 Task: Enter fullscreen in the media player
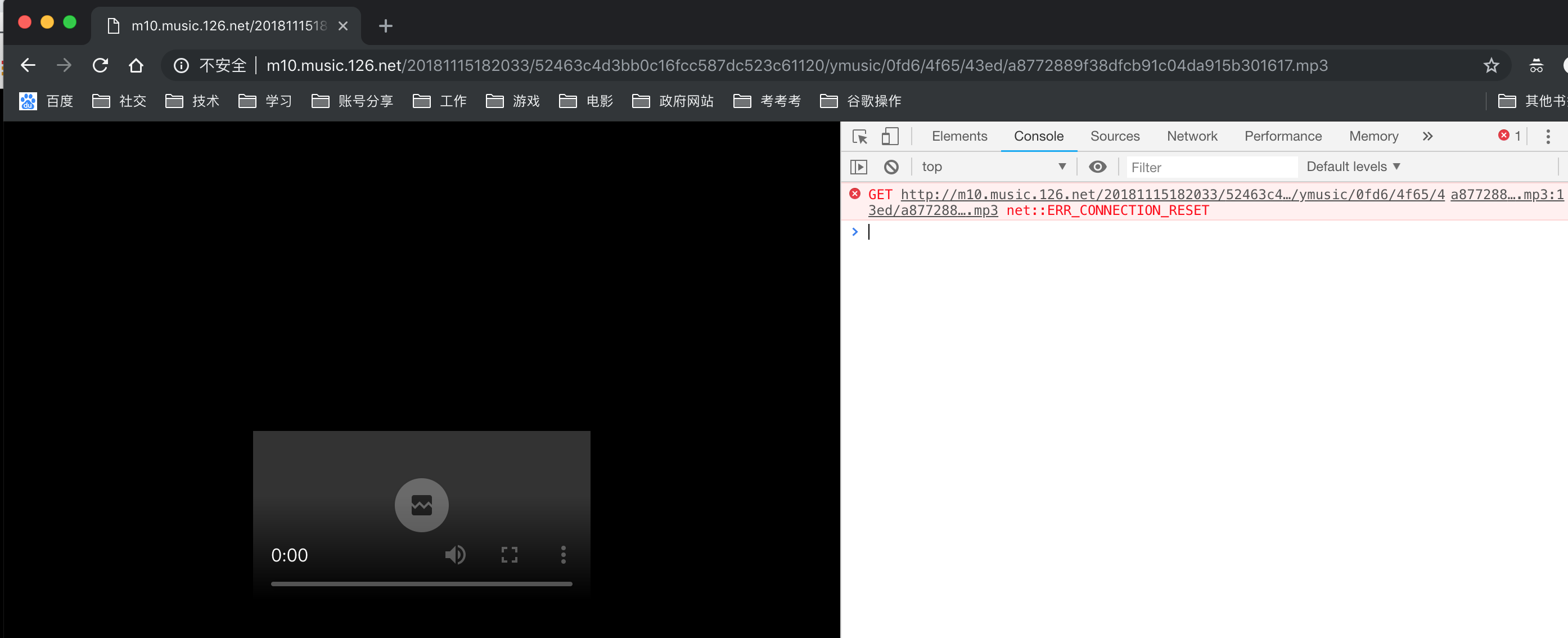pyautogui.click(x=509, y=554)
